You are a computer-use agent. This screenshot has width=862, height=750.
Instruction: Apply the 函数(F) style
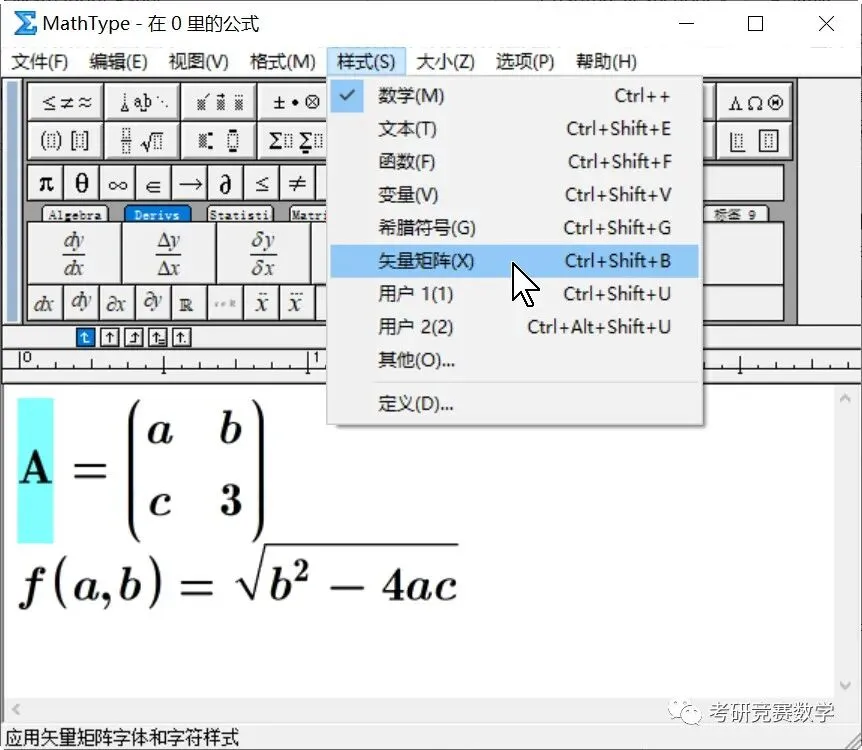pyautogui.click(x=515, y=162)
